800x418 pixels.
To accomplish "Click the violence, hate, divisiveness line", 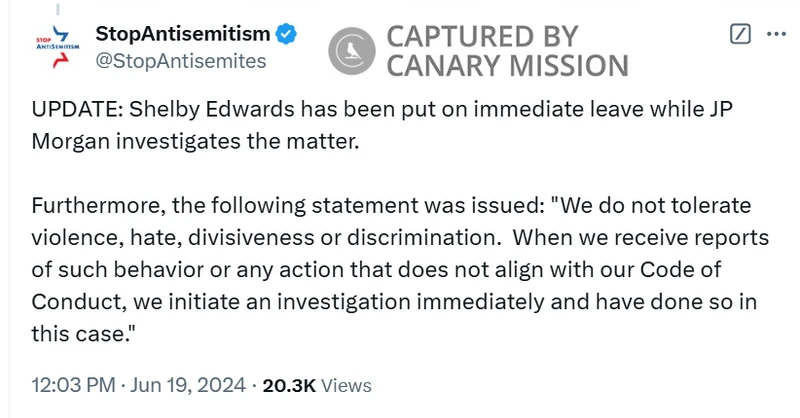I will (400, 238).
